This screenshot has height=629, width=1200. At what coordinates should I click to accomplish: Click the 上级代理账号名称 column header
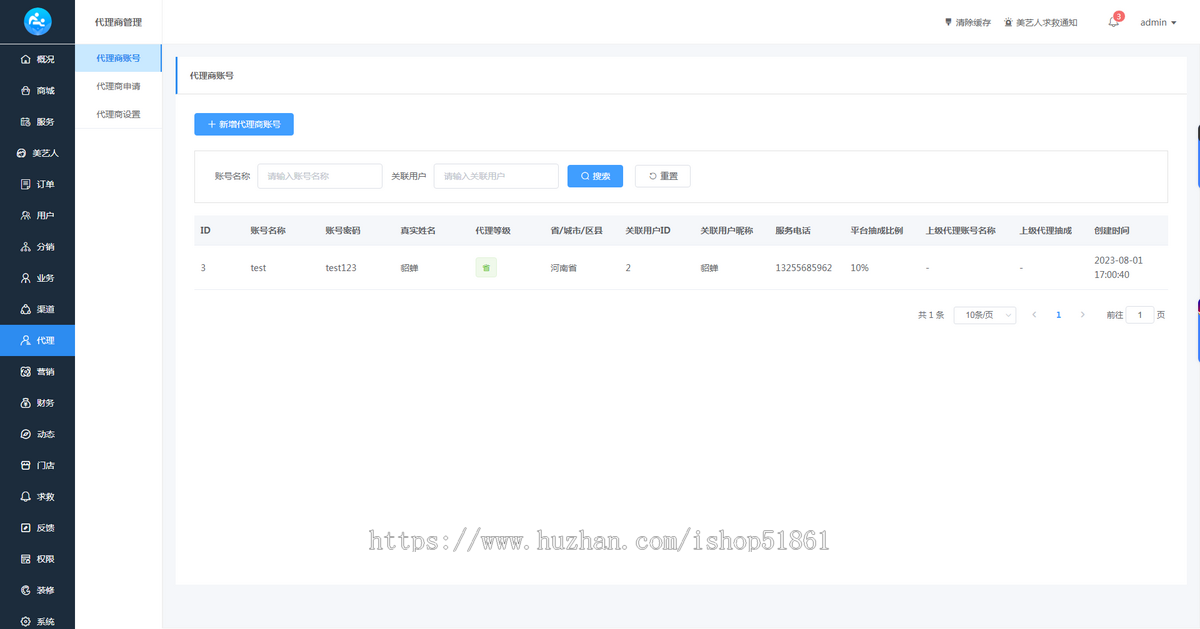[960, 230]
